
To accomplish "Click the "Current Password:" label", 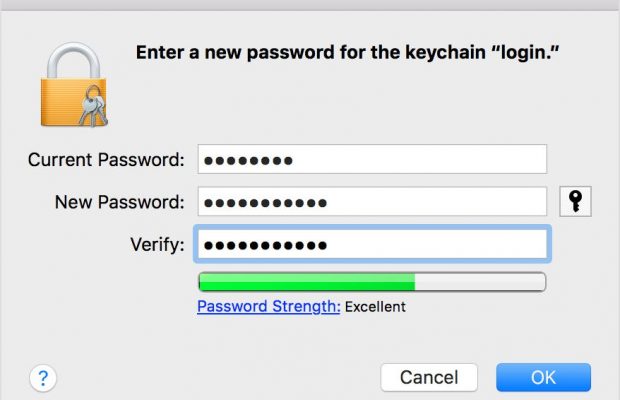I will 106,159.
